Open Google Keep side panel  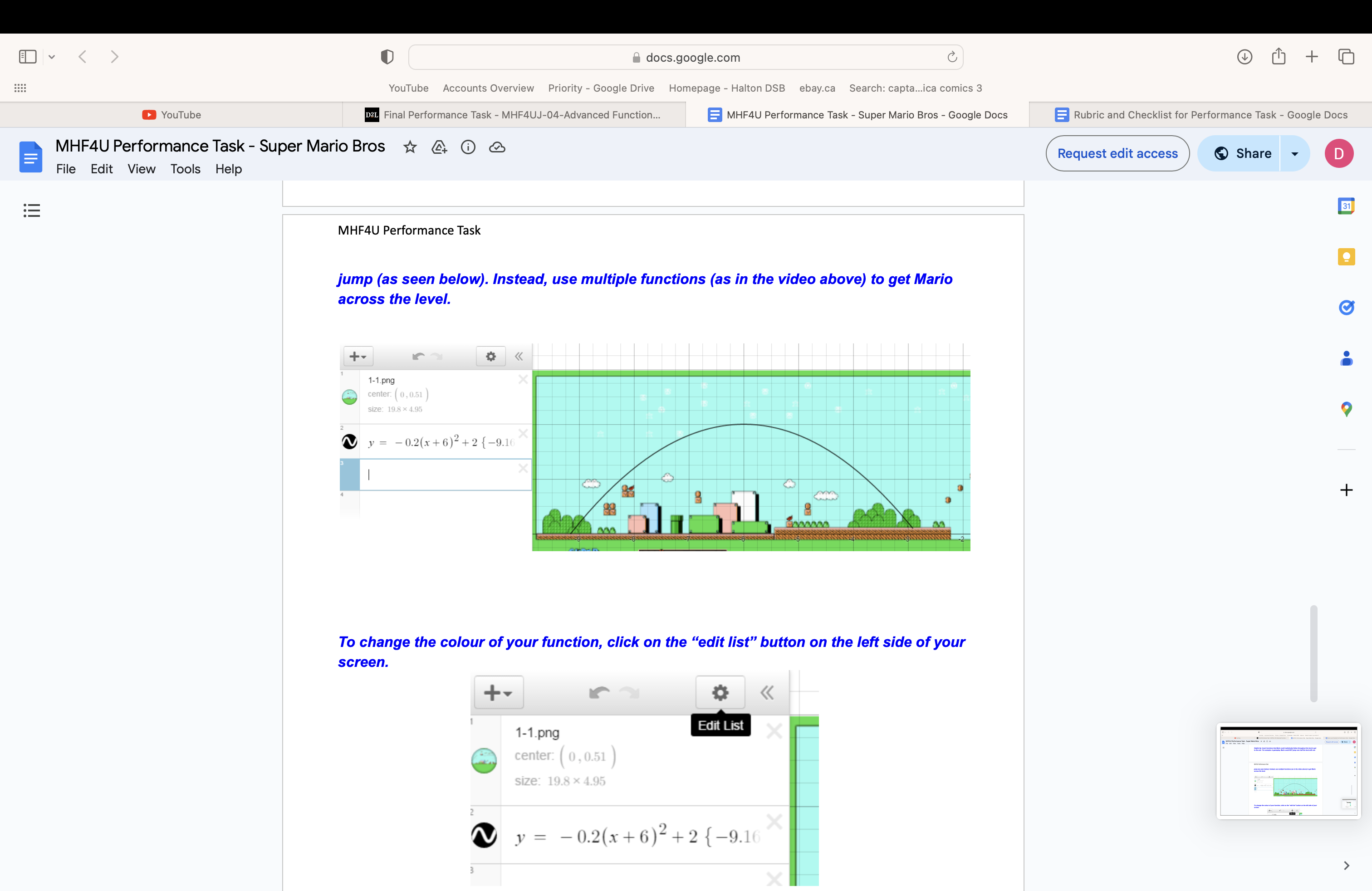click(1347, 257)
